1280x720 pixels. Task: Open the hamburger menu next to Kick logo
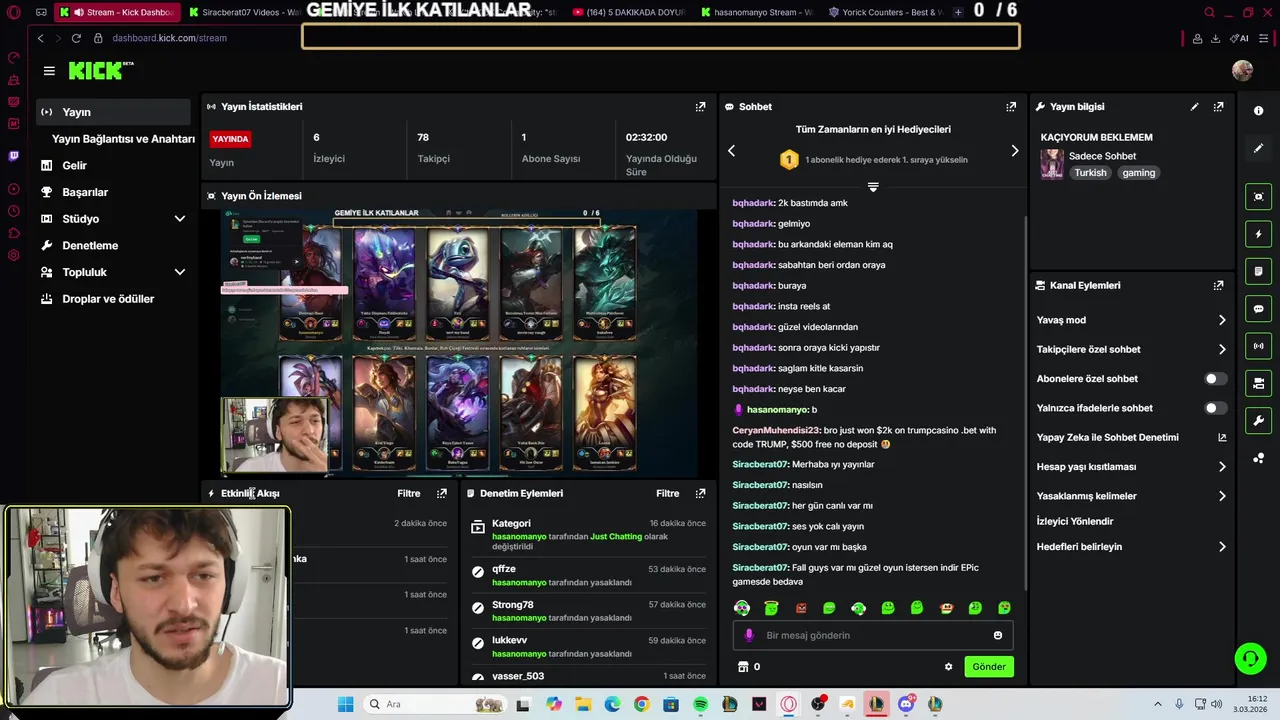click(x=49, y=71)
